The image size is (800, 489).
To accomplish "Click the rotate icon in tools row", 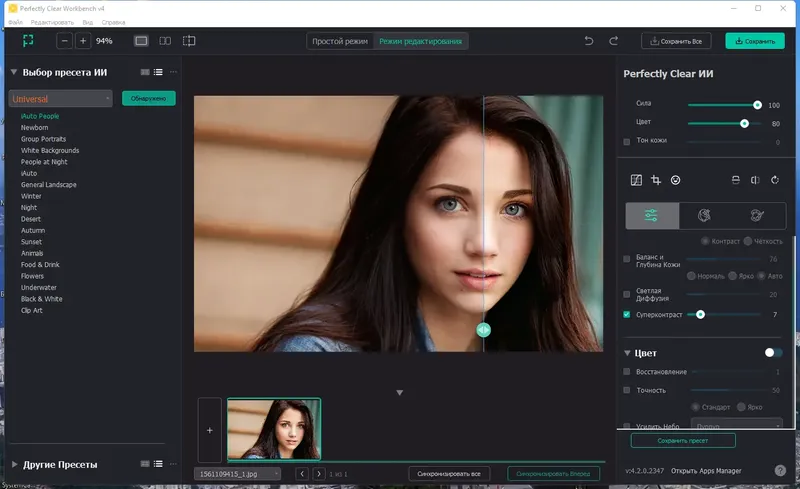I will point(775,180).
